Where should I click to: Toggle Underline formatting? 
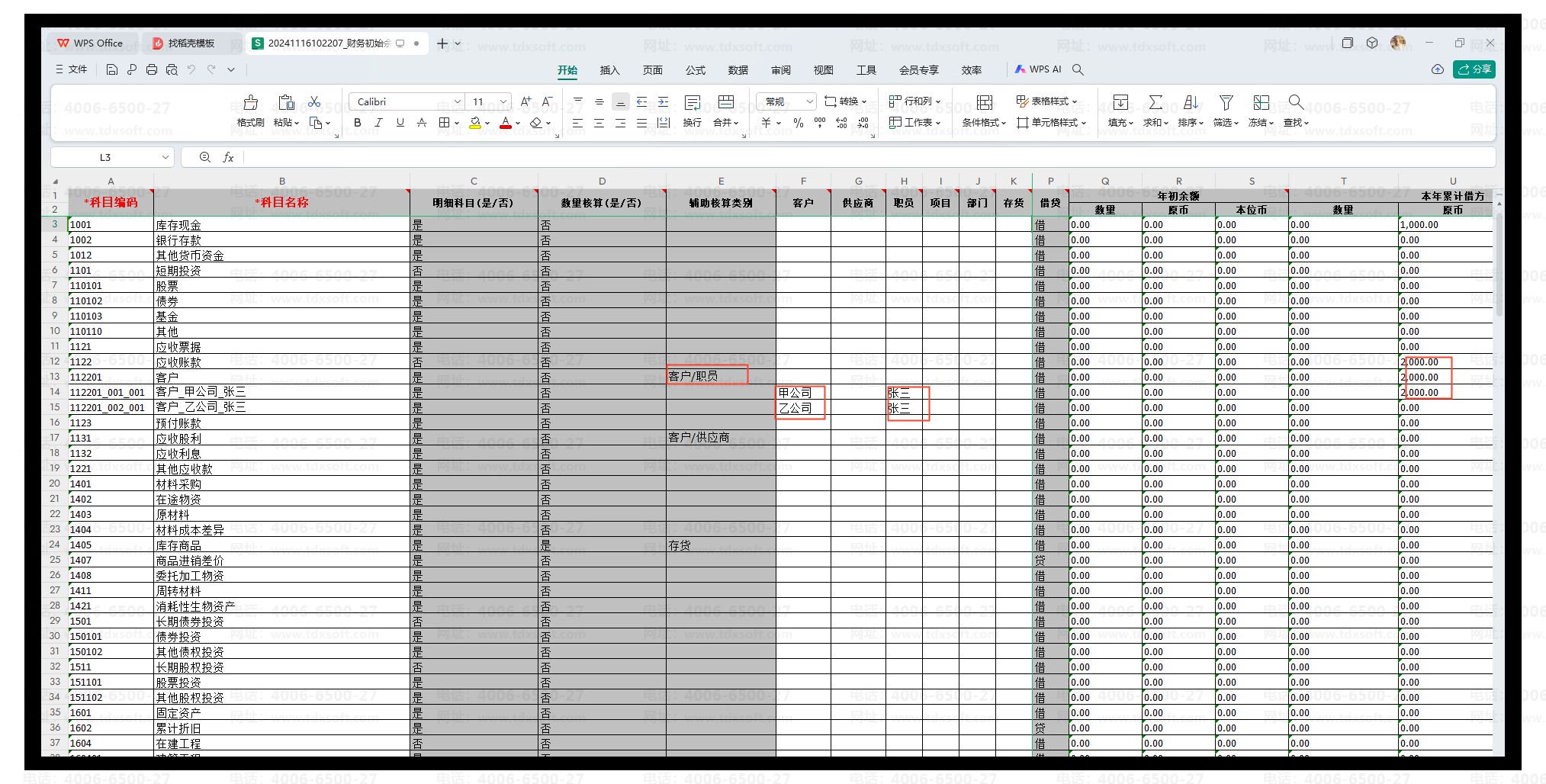400,123
